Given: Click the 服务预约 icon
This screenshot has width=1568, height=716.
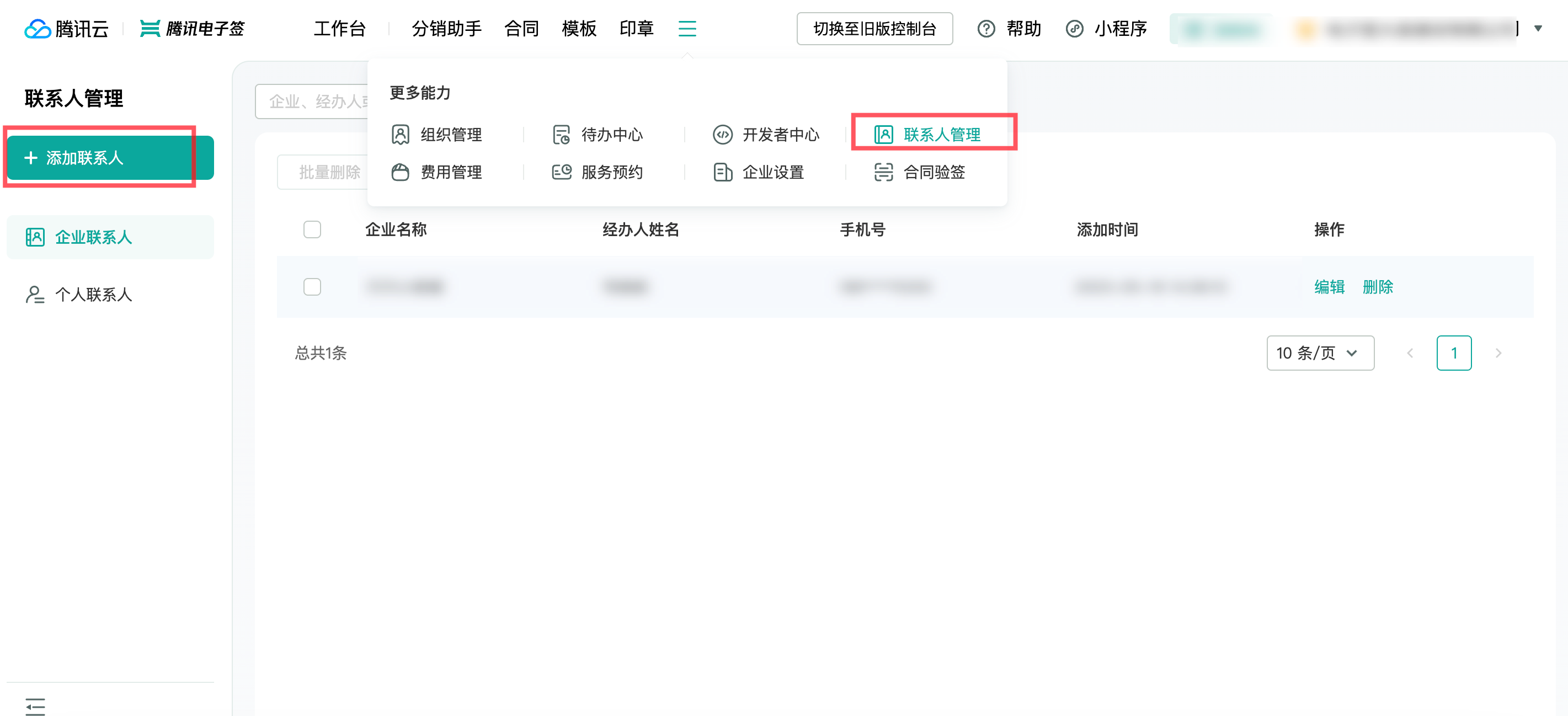Looking at the screenshot, I should pyautogui.click(x=561, y=172).
